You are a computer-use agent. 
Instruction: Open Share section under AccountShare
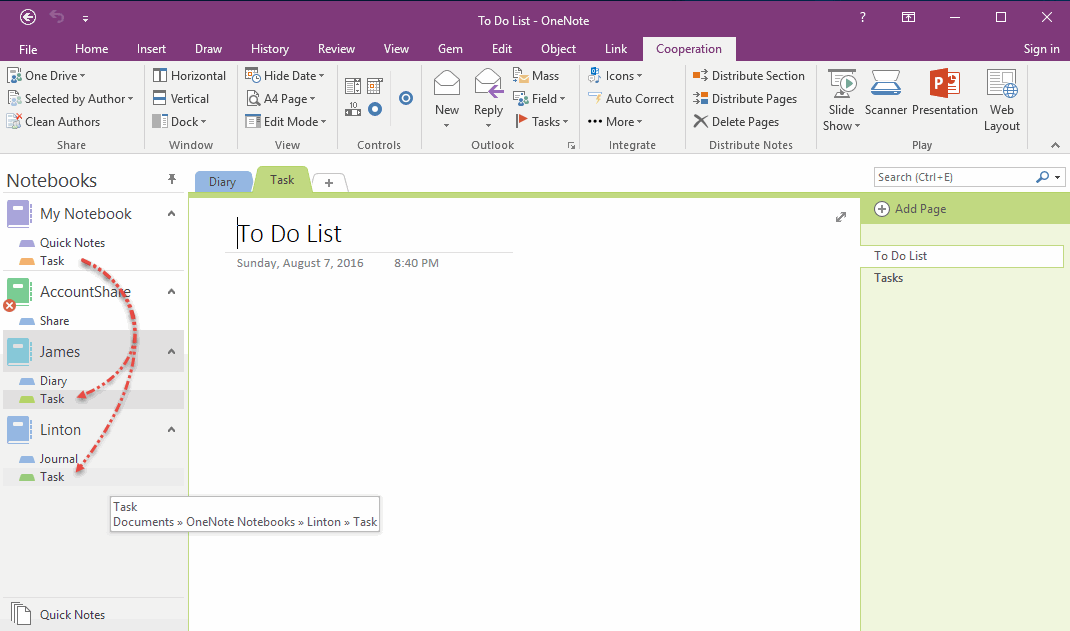click(x=55, y=321)
